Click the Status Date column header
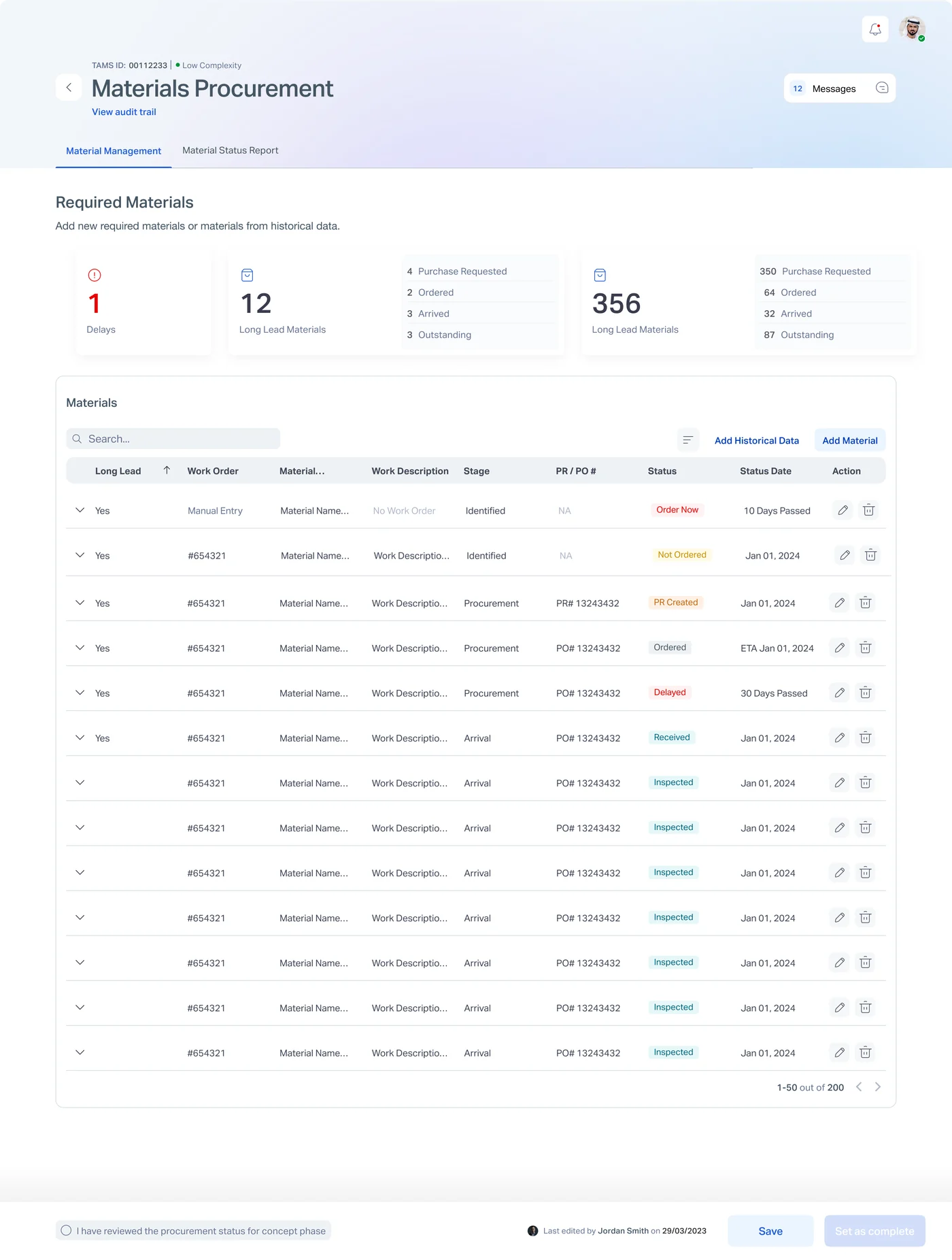This screenshot has height=1260, width=952. 766,471
